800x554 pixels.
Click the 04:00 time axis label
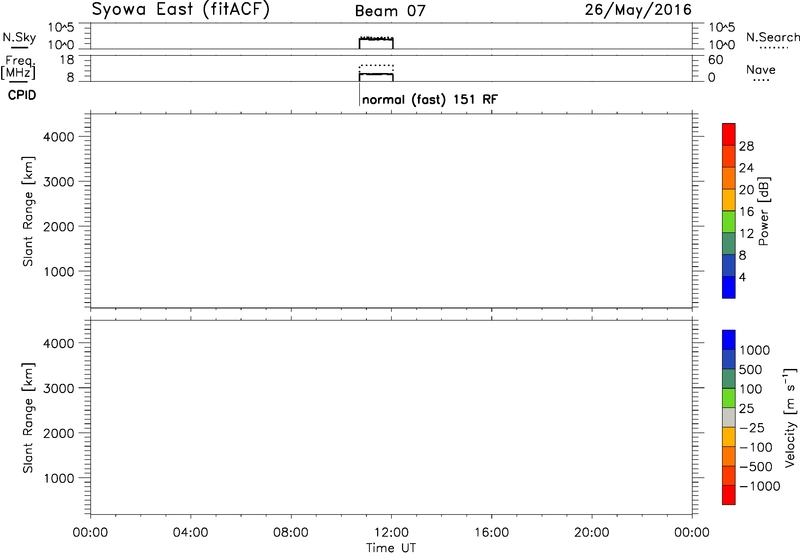pyautogui.click(x=190, y=533)
